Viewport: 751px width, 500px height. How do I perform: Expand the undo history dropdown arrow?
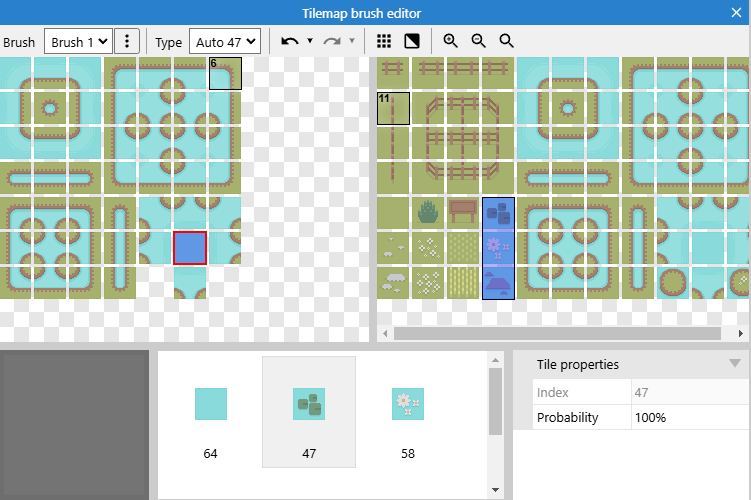[310, 41]
